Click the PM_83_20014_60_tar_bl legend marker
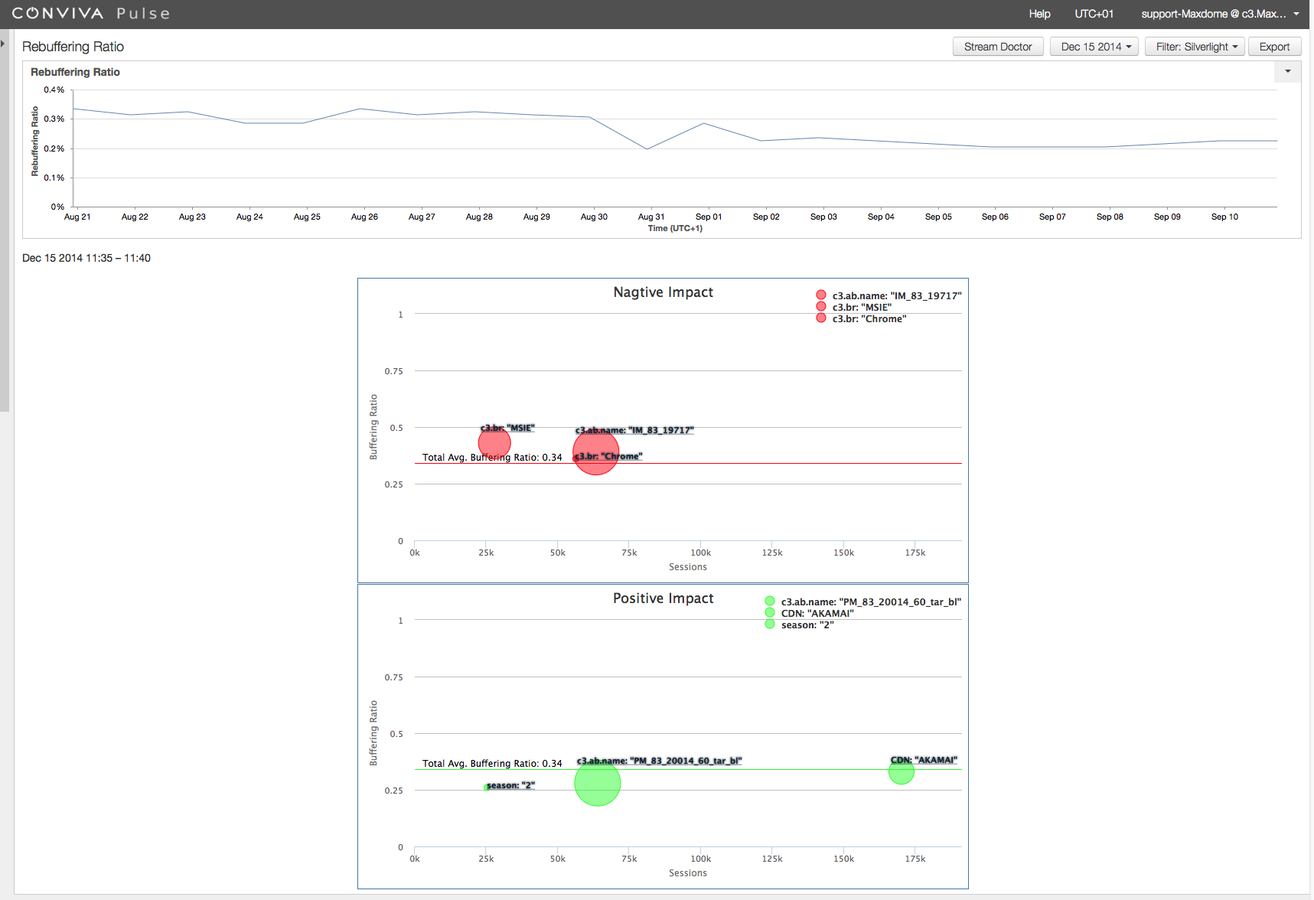 click(770, 602)
